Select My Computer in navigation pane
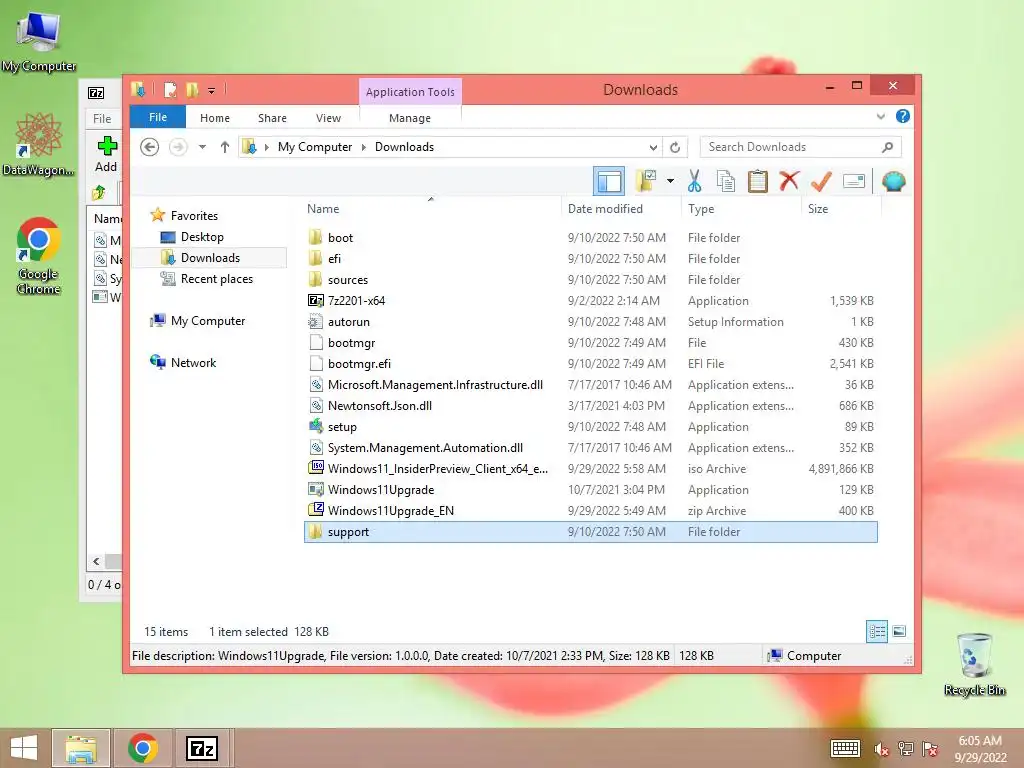This screenshot has width=1024, height=768. (x=208, y=321)
